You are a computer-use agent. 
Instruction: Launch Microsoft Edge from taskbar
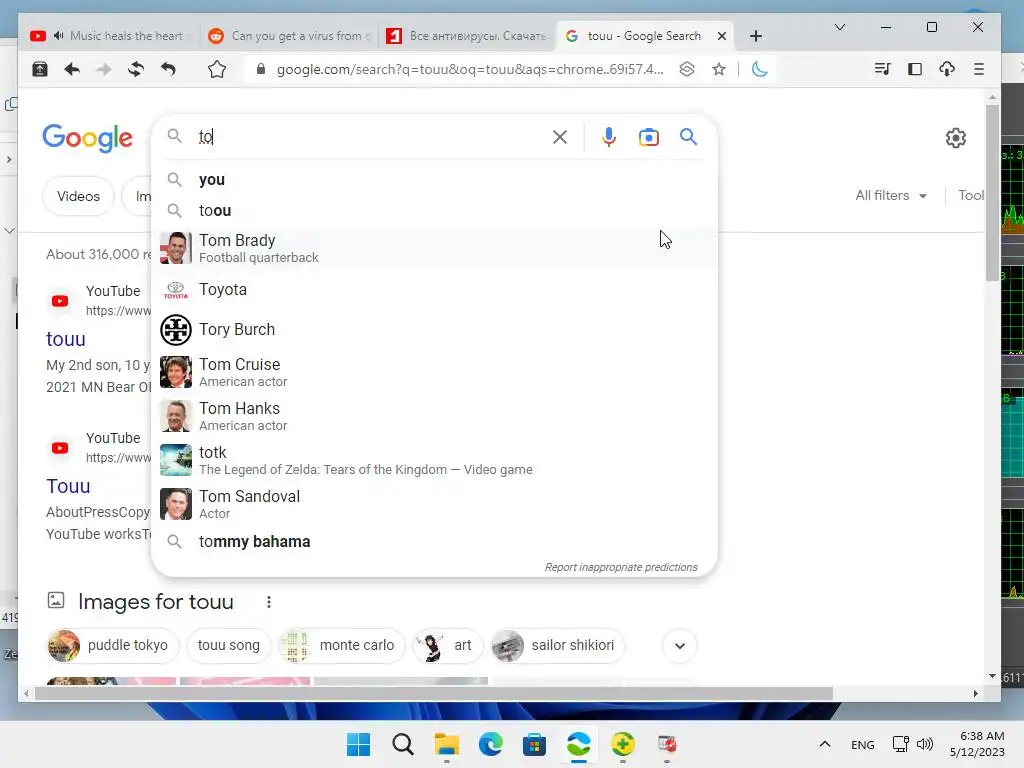tap(490, 744)
